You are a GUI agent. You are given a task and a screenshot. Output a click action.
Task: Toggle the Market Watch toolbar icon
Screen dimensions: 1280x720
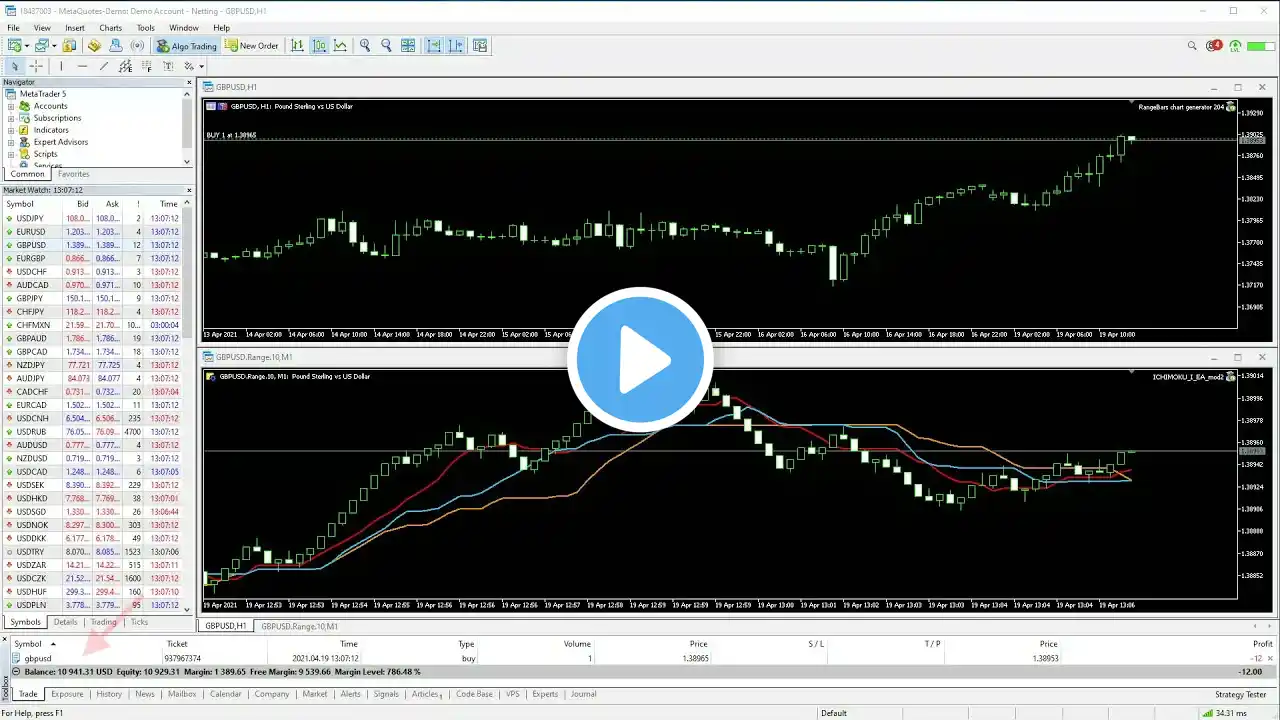coord(70,46)
